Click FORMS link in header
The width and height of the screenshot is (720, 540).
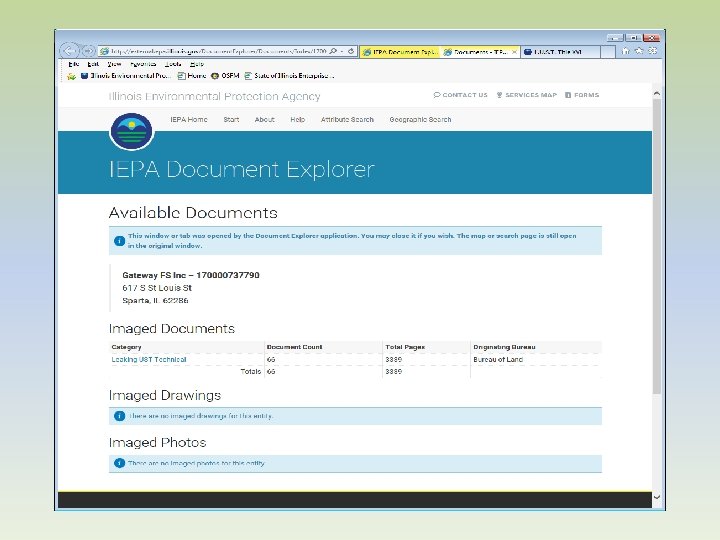(x=582, y=95)
